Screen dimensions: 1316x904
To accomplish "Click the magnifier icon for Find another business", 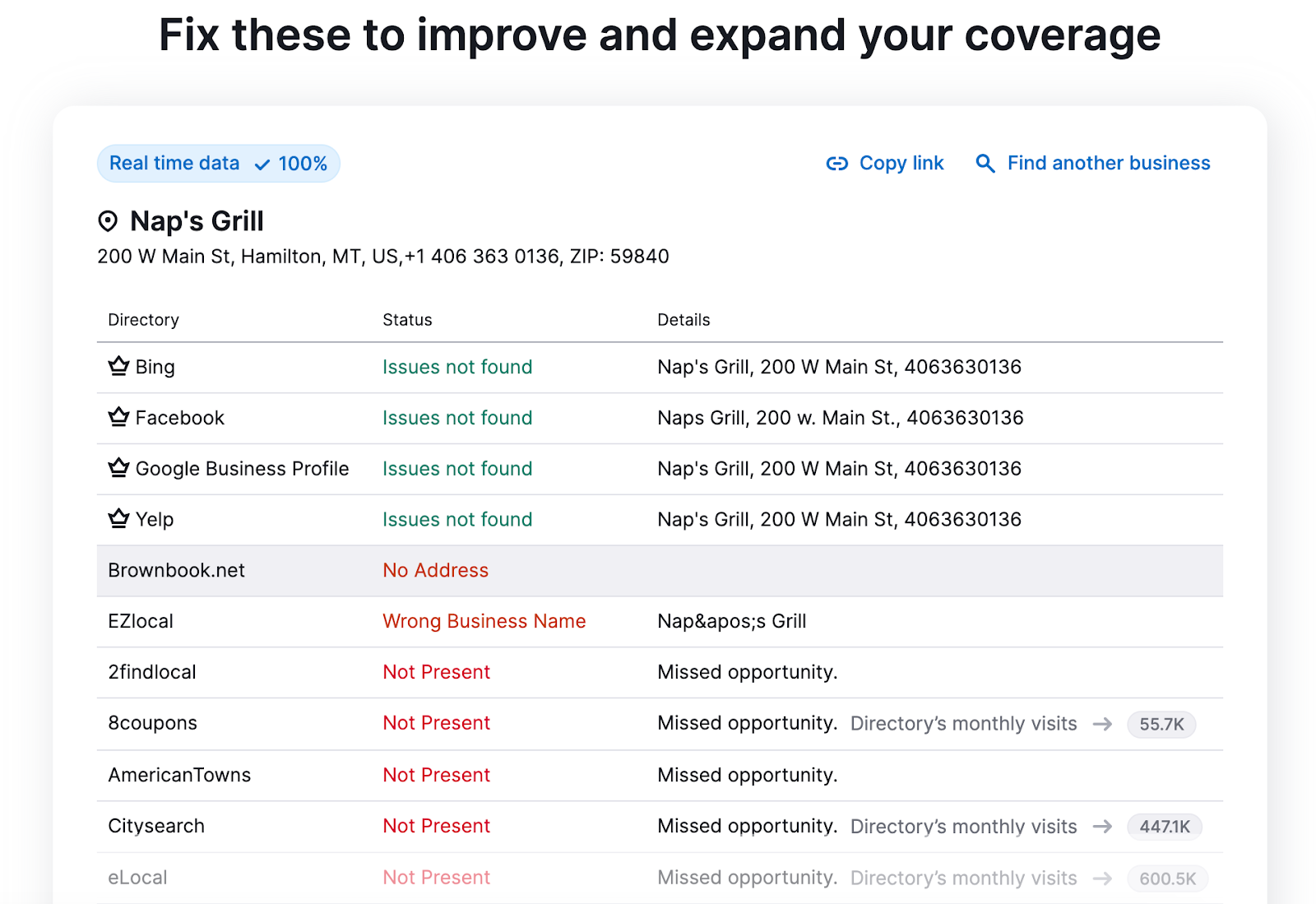I will click(985, 164).
